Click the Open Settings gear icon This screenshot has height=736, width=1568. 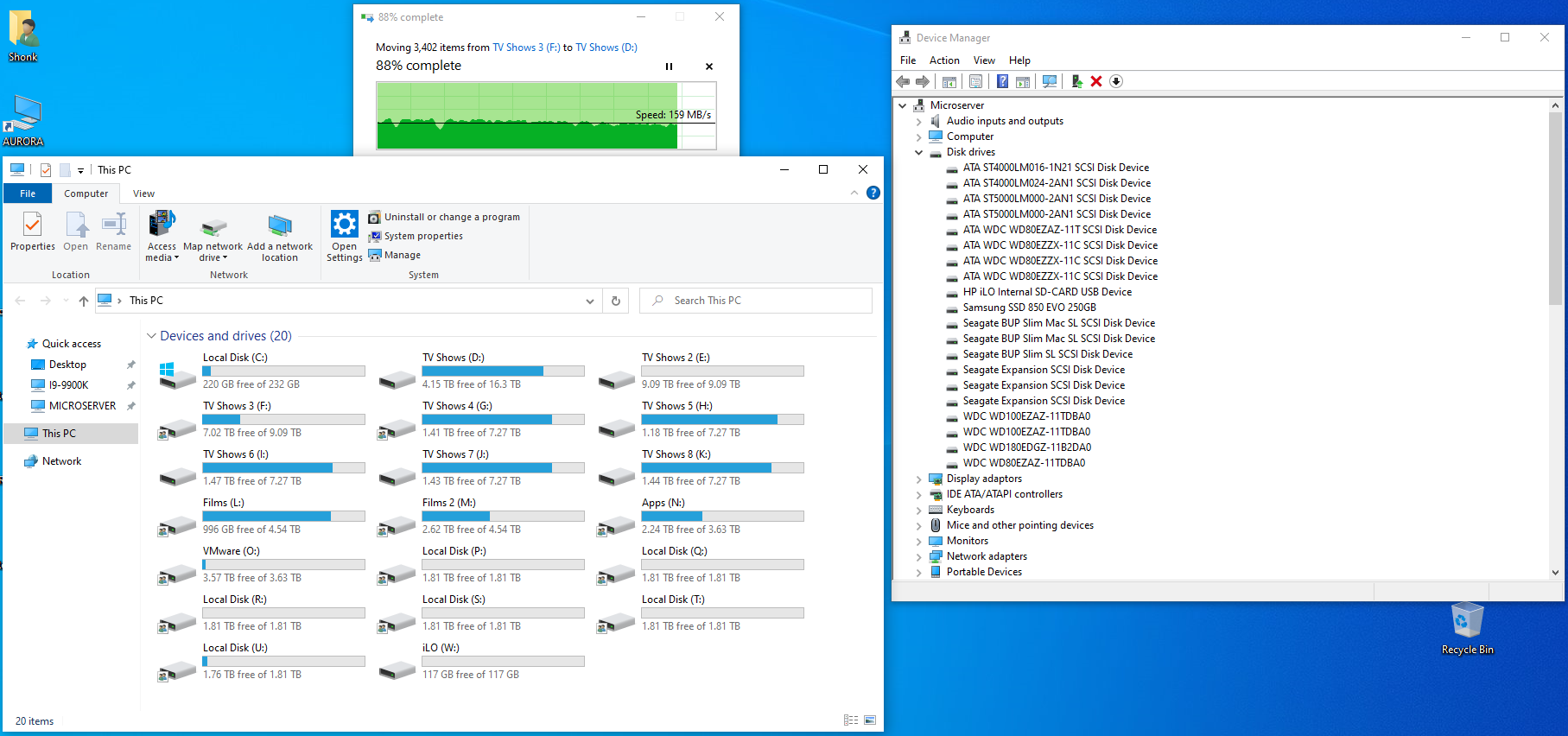pyautogui.click(x=345, y=224)
